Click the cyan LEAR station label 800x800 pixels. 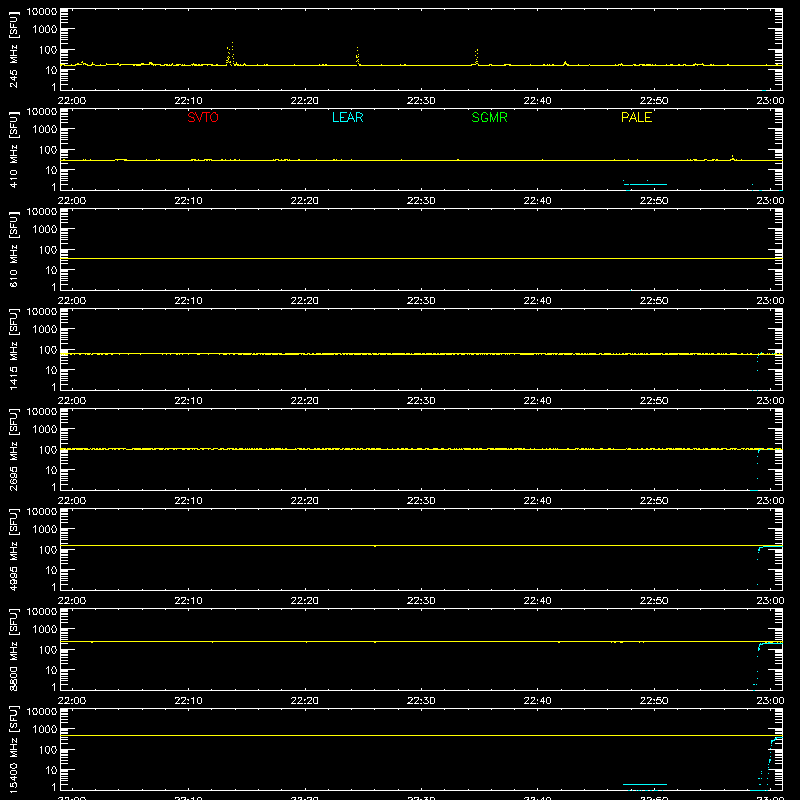point(347,117)
